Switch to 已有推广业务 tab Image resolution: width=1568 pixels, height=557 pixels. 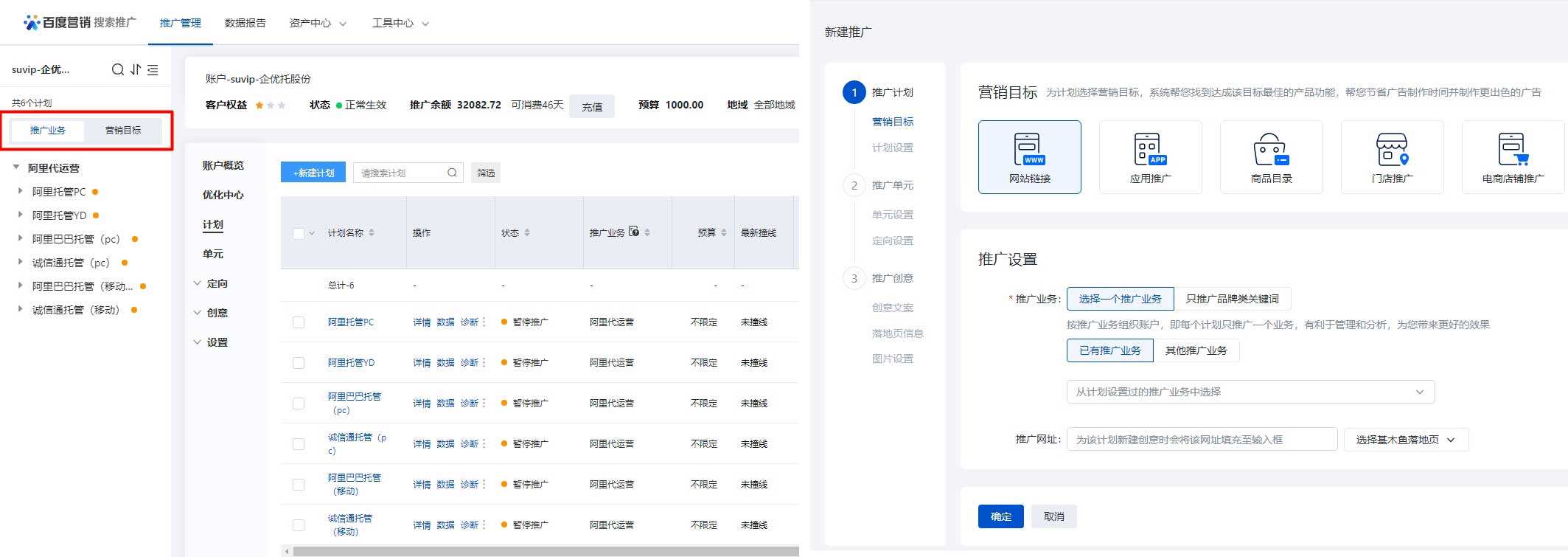click(1110, 350)
